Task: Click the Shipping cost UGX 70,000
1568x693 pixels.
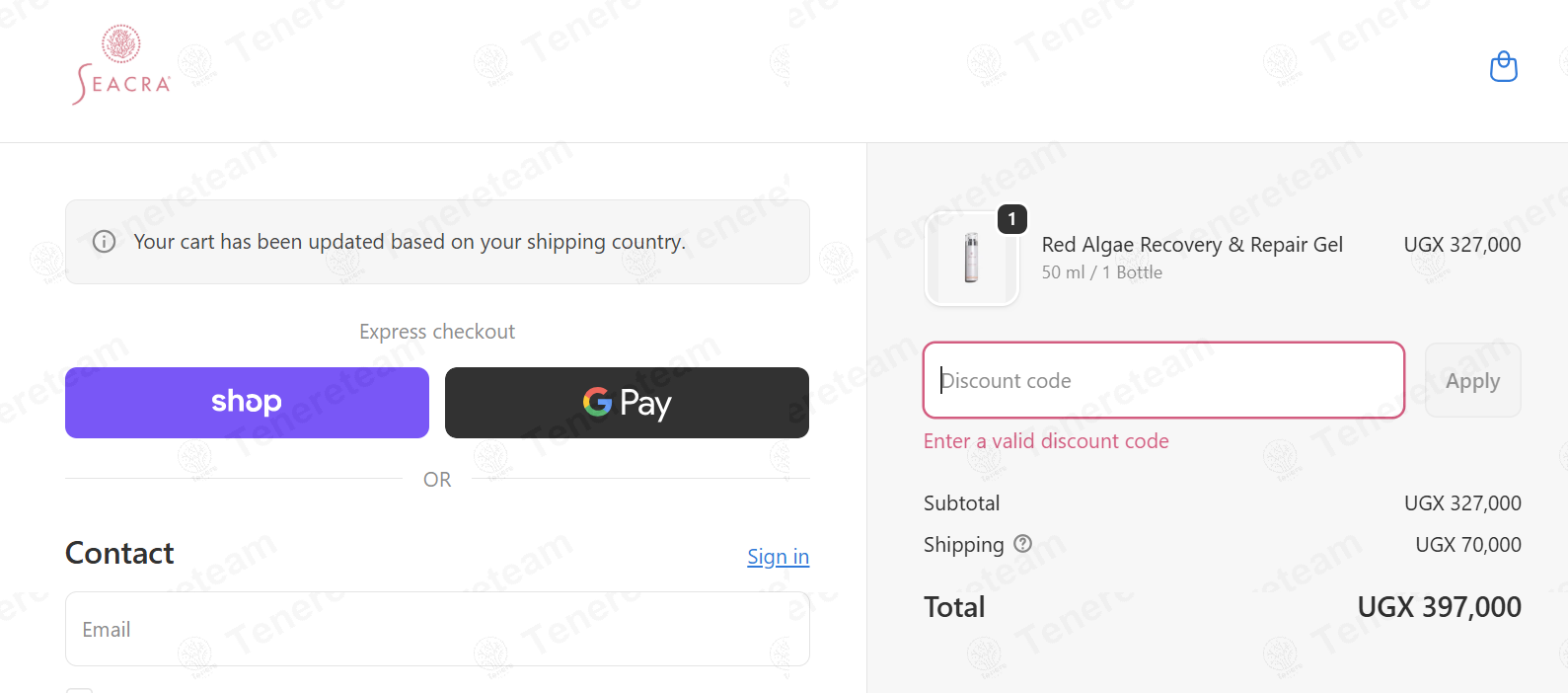Action: [x=1467, y=545]
